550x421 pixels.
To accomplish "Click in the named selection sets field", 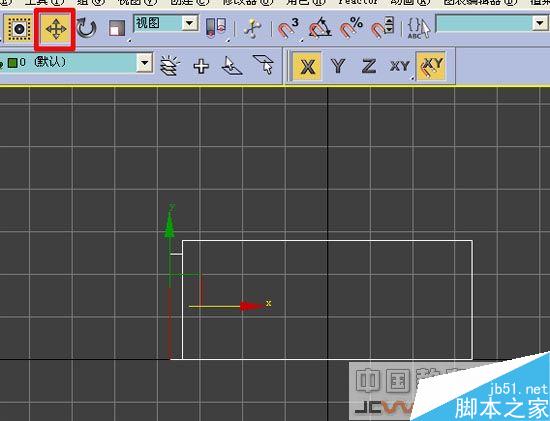I will (484, 23).
